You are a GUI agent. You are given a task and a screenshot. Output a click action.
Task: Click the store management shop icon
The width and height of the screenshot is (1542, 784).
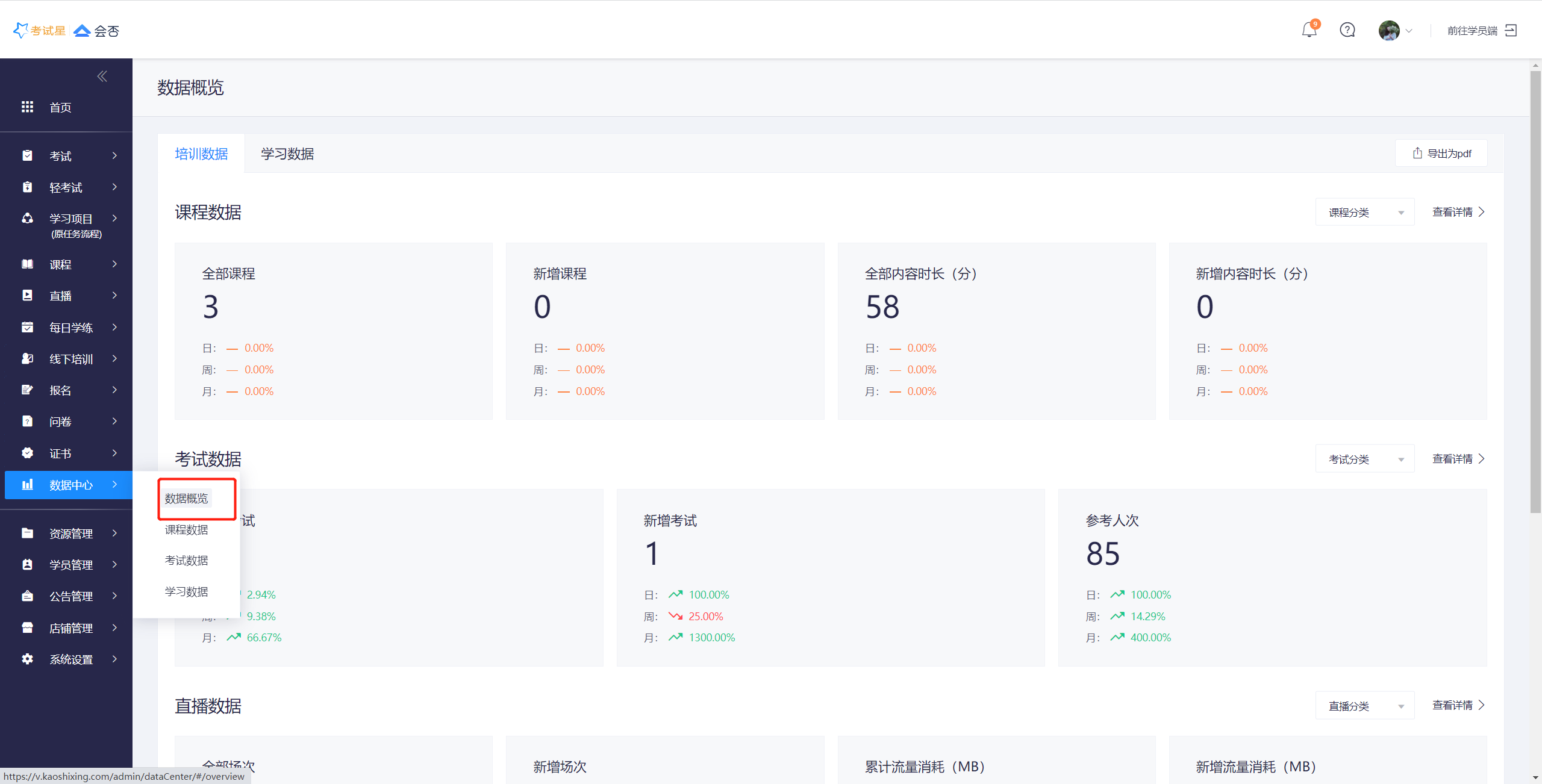tap(27, 628)
